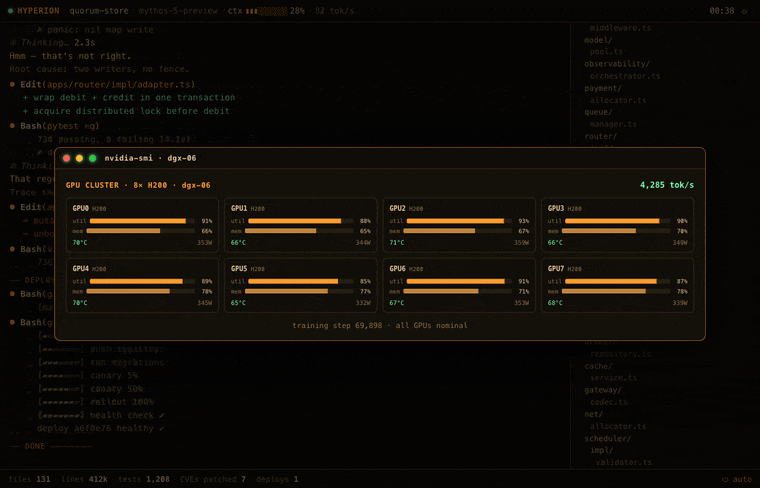Click the GPU2 mem bar

click(457, 231)
